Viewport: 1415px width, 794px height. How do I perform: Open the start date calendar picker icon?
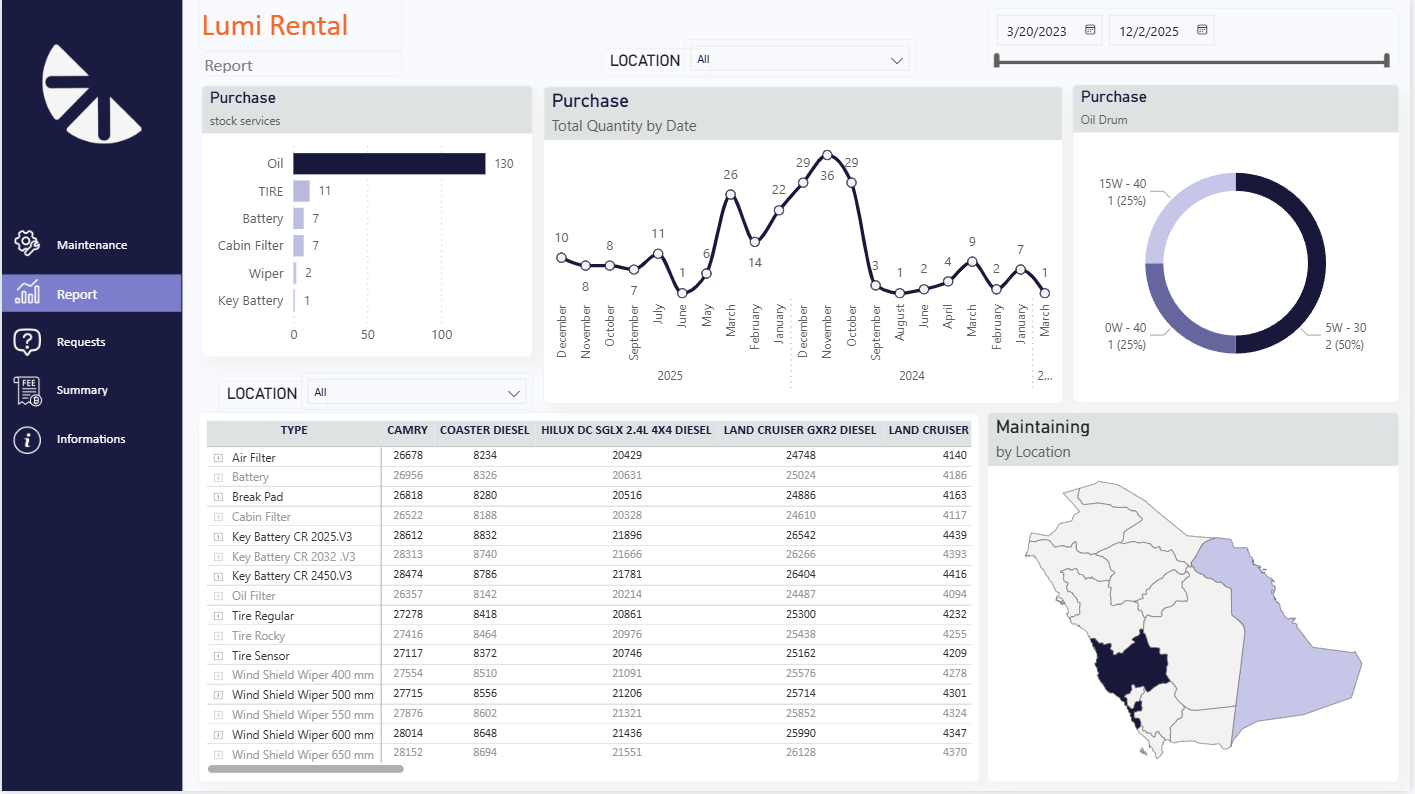1090,30
